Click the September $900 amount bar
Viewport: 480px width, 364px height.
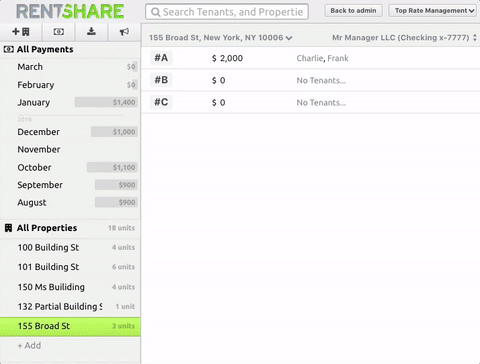[x=116, y=185]
